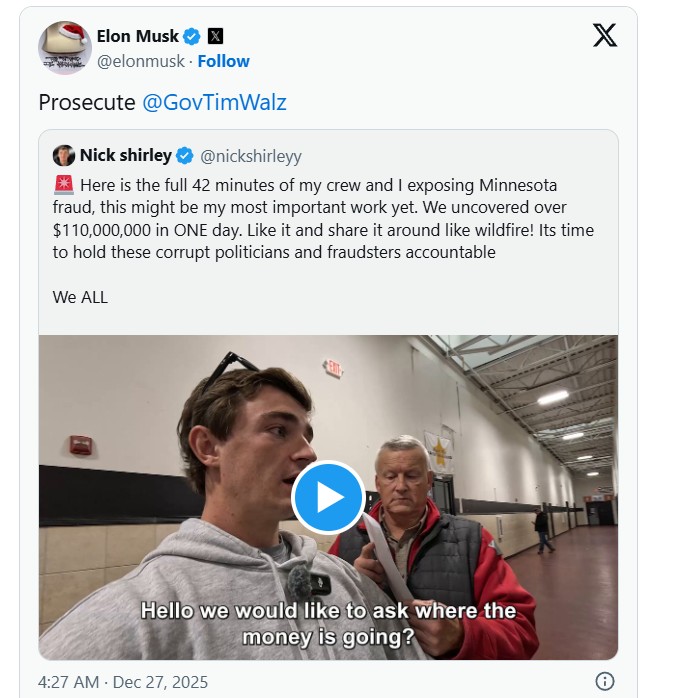Click Elon Musk's blue verified badge
The width and height of the screenshot is (687, 698).
pyautogui.click(x=192, y=37)
